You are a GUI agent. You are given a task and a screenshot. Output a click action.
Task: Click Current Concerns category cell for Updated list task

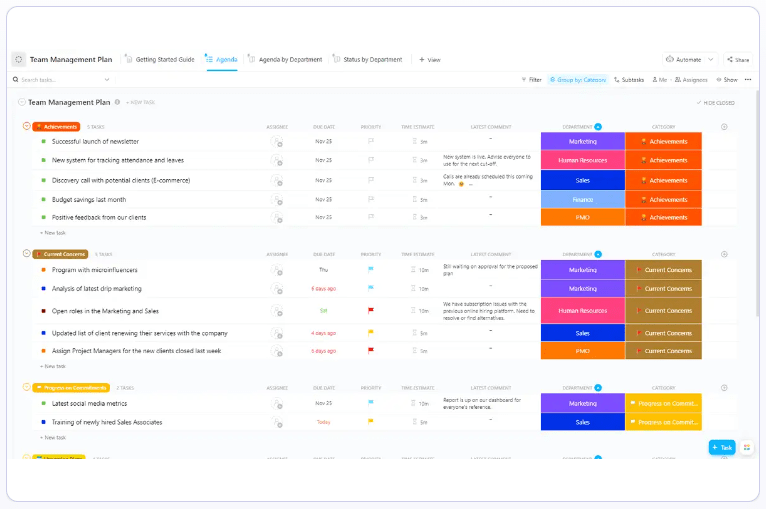tap(663, 333)
